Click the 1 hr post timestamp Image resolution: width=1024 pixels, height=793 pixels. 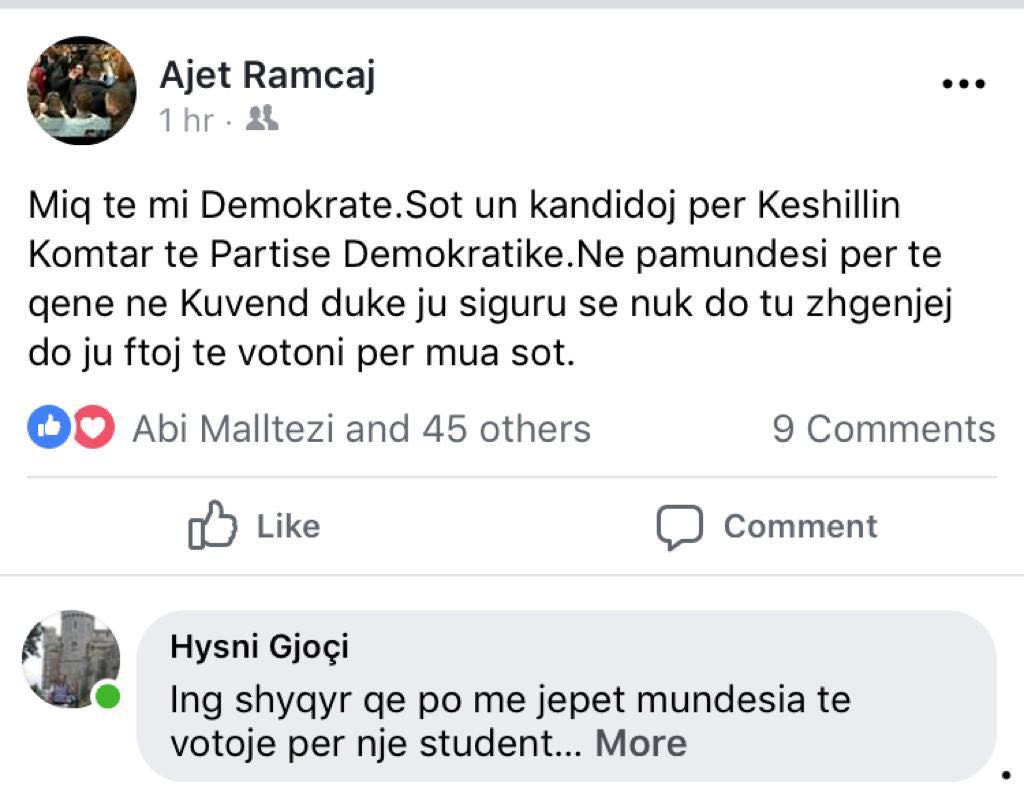tap(186, 120)
